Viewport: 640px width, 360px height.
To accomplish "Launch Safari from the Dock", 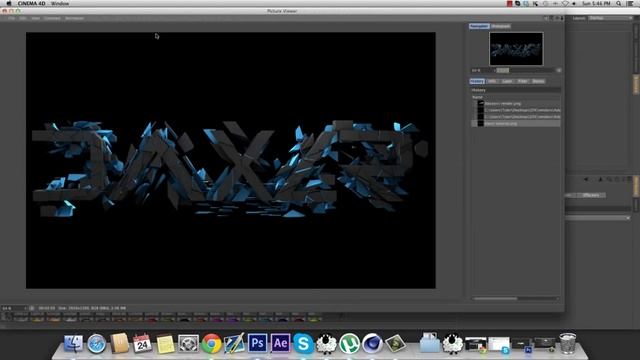I will point(97,344).
